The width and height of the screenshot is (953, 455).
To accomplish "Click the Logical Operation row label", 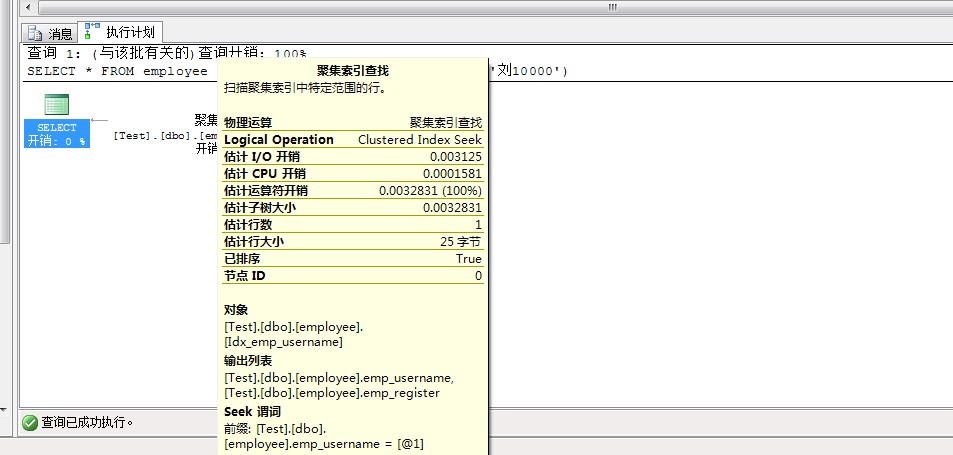I will pos(278,140).
